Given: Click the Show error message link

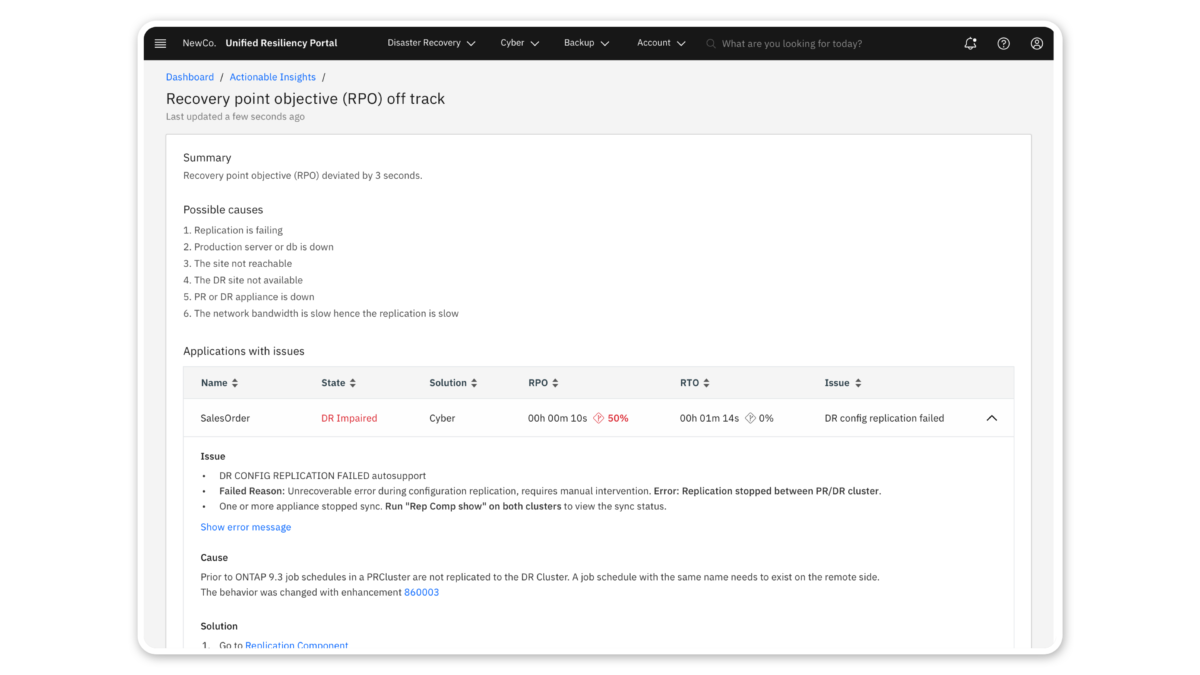Looking at the screenshot, I should pyautogui.click(x=246, y=527).
